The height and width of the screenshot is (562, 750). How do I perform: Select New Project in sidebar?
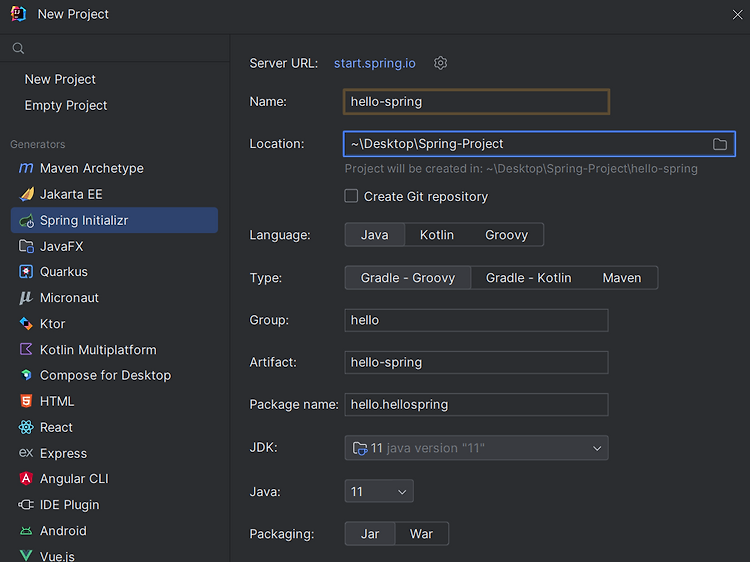60,79
